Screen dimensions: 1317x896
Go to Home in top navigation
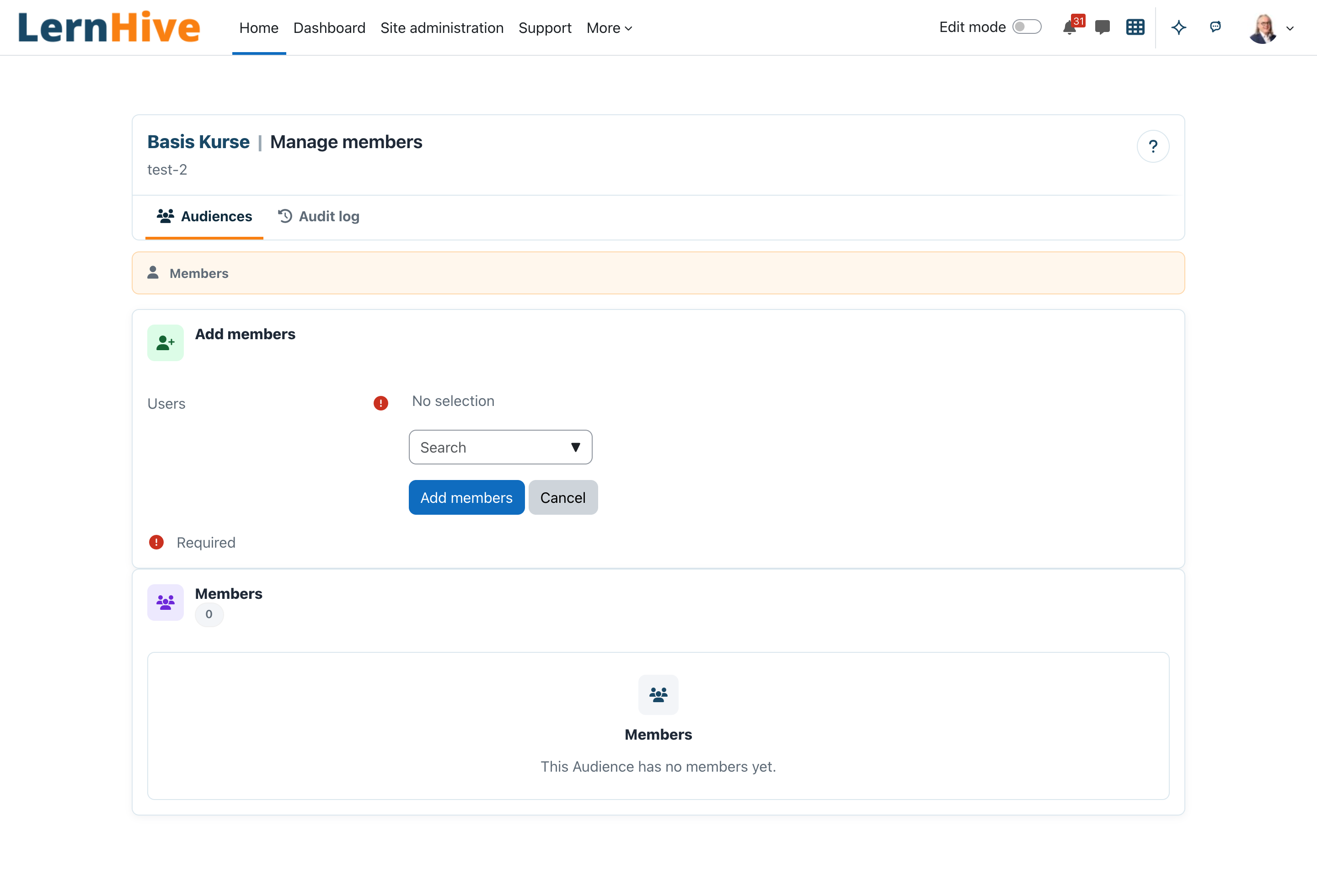tap(258, 28)
